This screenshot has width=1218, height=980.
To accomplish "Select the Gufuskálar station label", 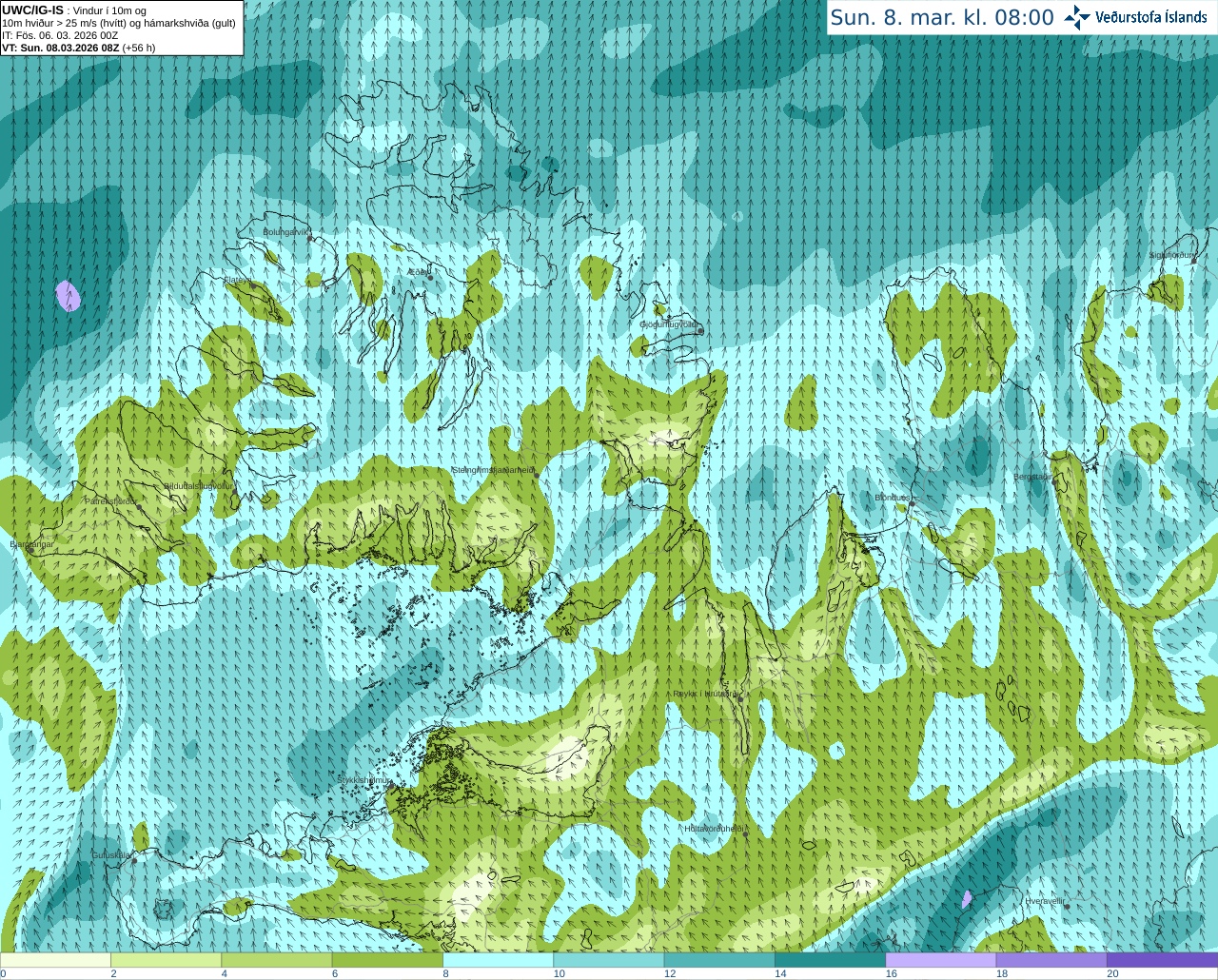I will [x=110, y=854].
